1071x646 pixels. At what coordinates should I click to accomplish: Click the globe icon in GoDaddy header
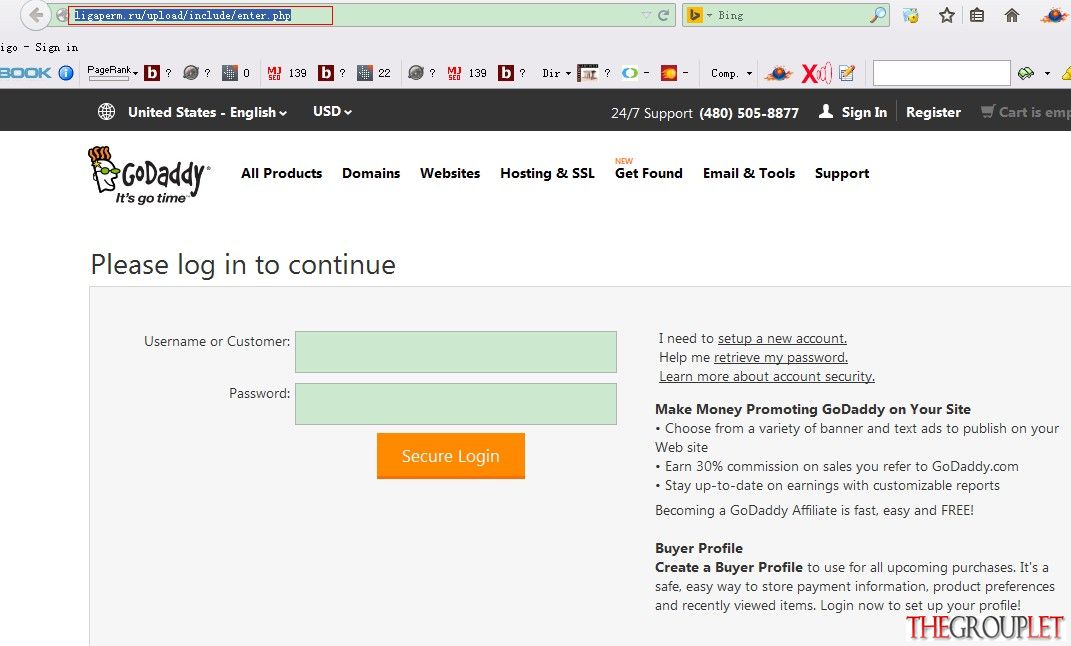[107, 111]
